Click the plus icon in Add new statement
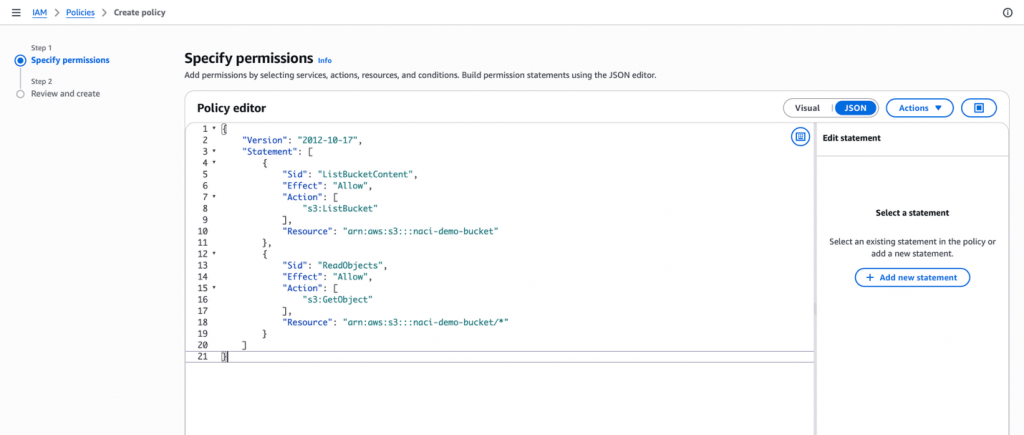The width and height of the screenshot is (1024, 435). (870, 278)
